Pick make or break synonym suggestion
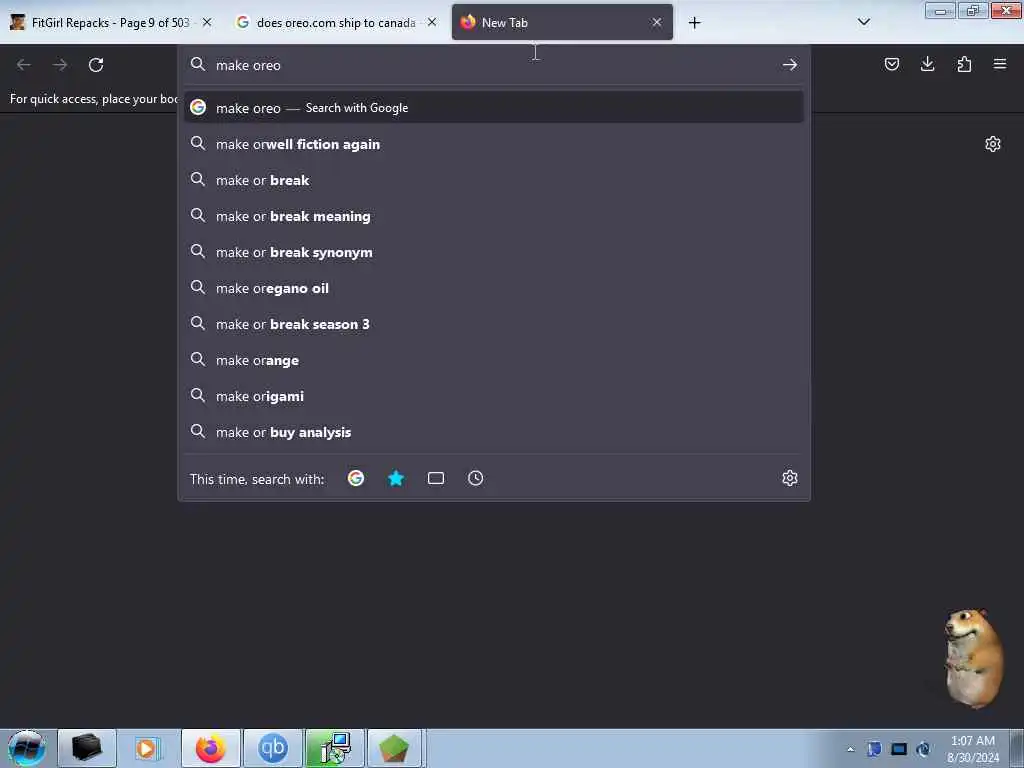 coord(493,251)
